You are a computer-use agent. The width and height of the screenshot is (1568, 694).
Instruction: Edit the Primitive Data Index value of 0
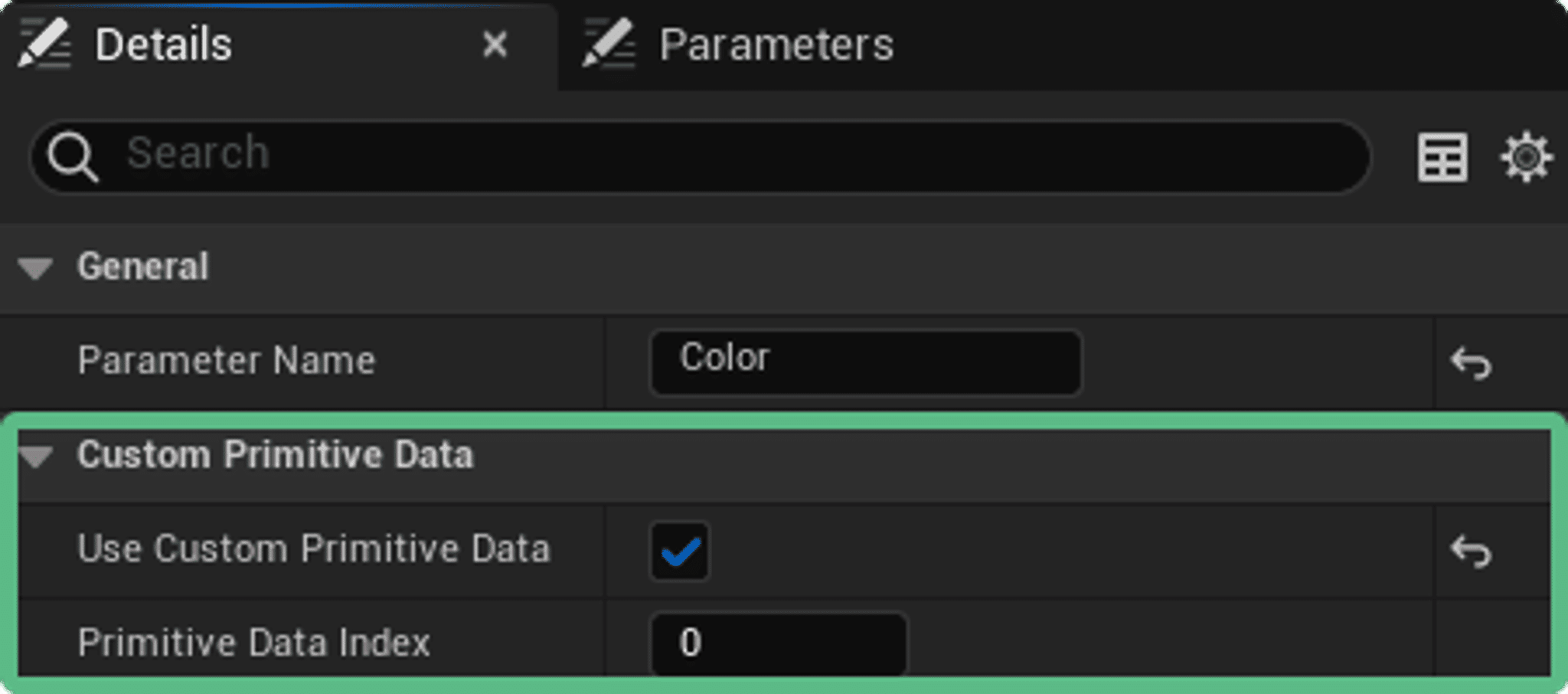coord(777,643)
